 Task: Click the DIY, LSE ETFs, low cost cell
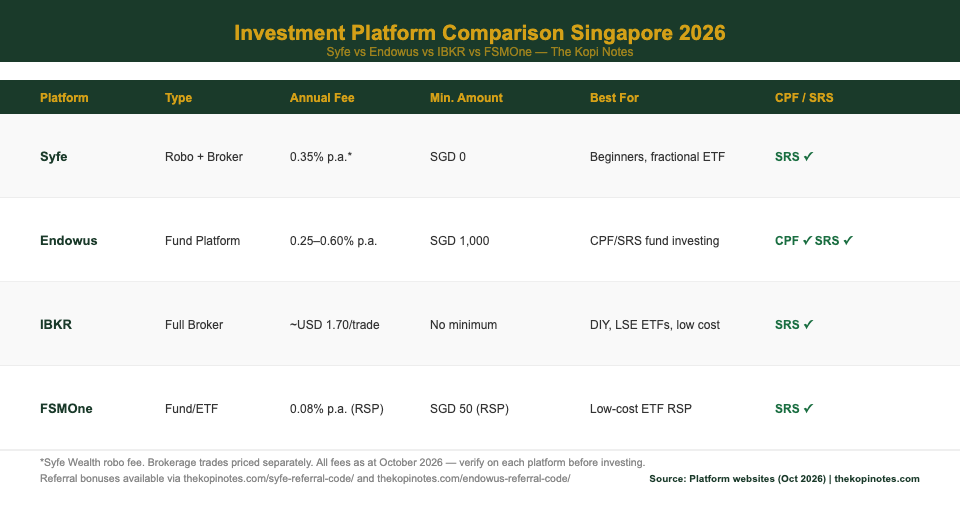point(655,325)
